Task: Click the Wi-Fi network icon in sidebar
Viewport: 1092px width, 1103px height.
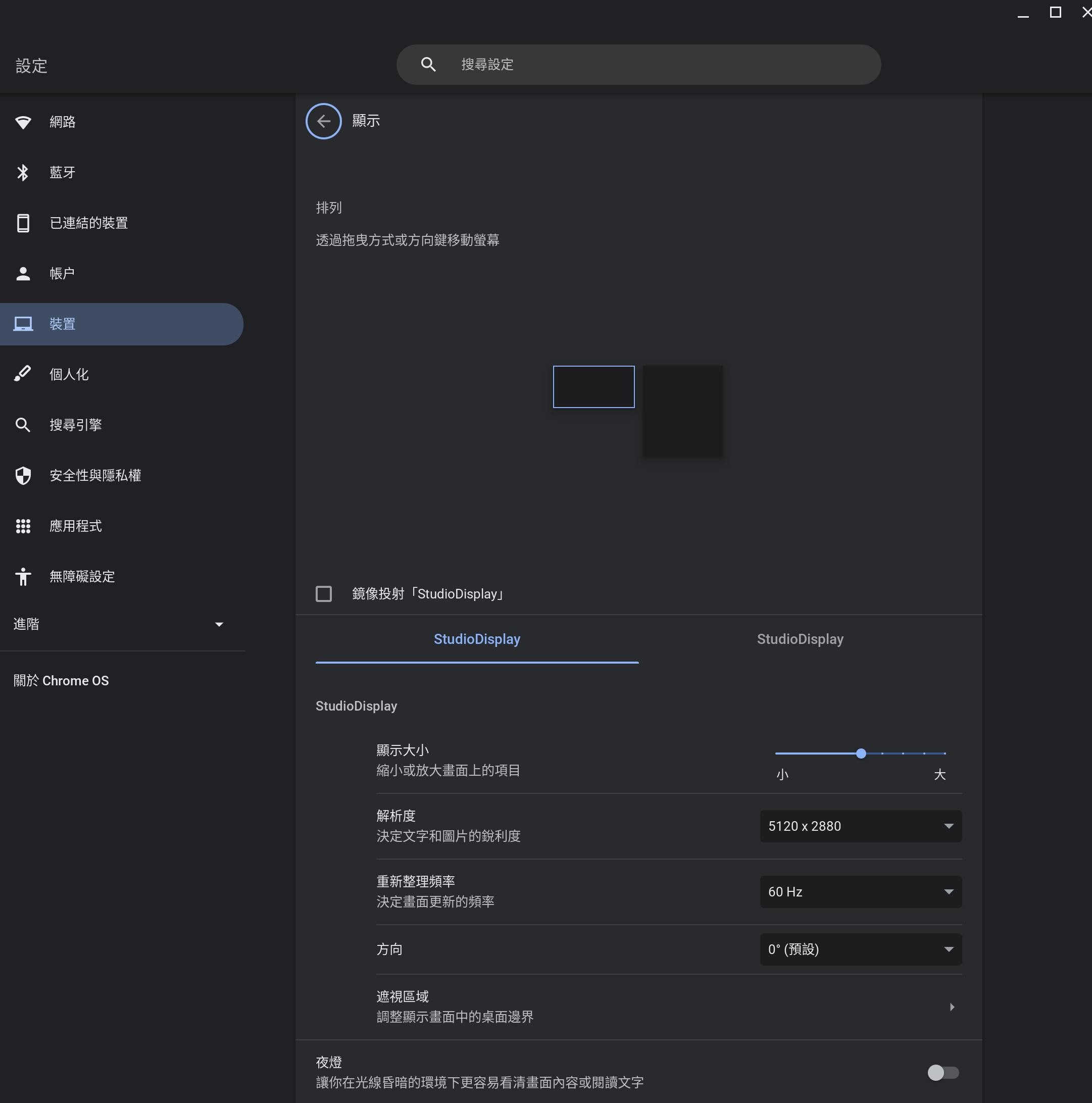Action: pos(23,122)
